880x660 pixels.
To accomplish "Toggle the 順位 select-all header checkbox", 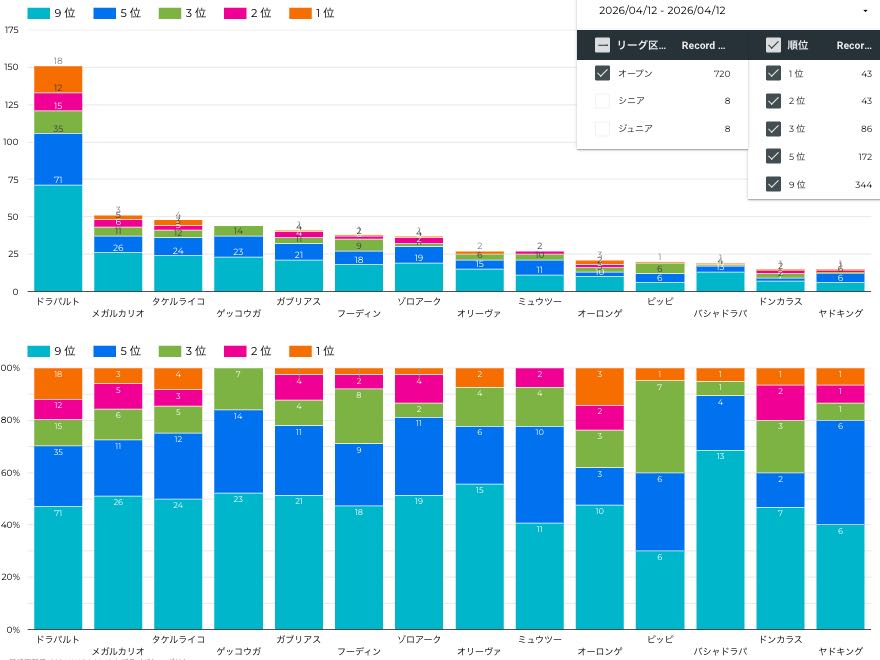I will click(x=773, y=45).
